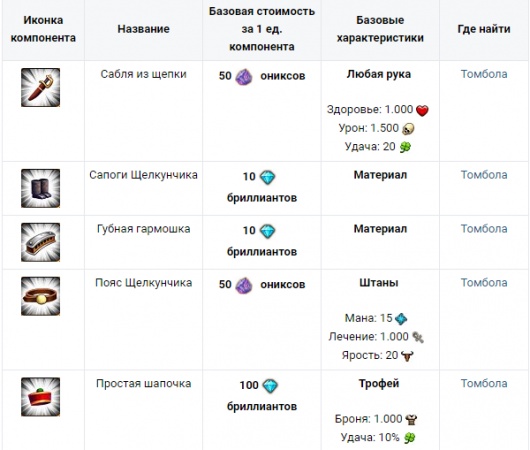Click the Пояс Щелкунчика belt icon
Screen dimensions: 530x450
(x=41, y=296)
